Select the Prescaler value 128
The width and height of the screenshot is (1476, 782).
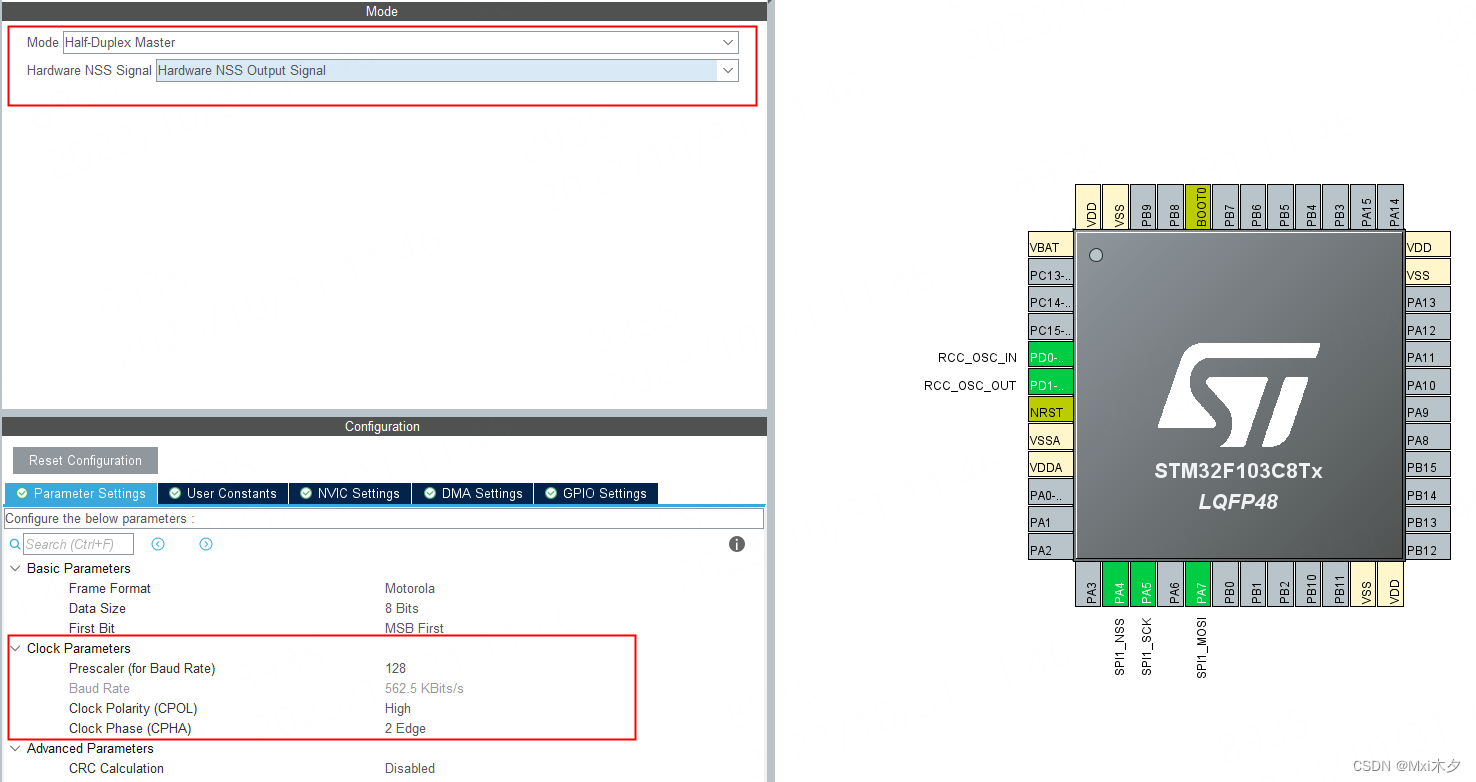click(395, 668)
